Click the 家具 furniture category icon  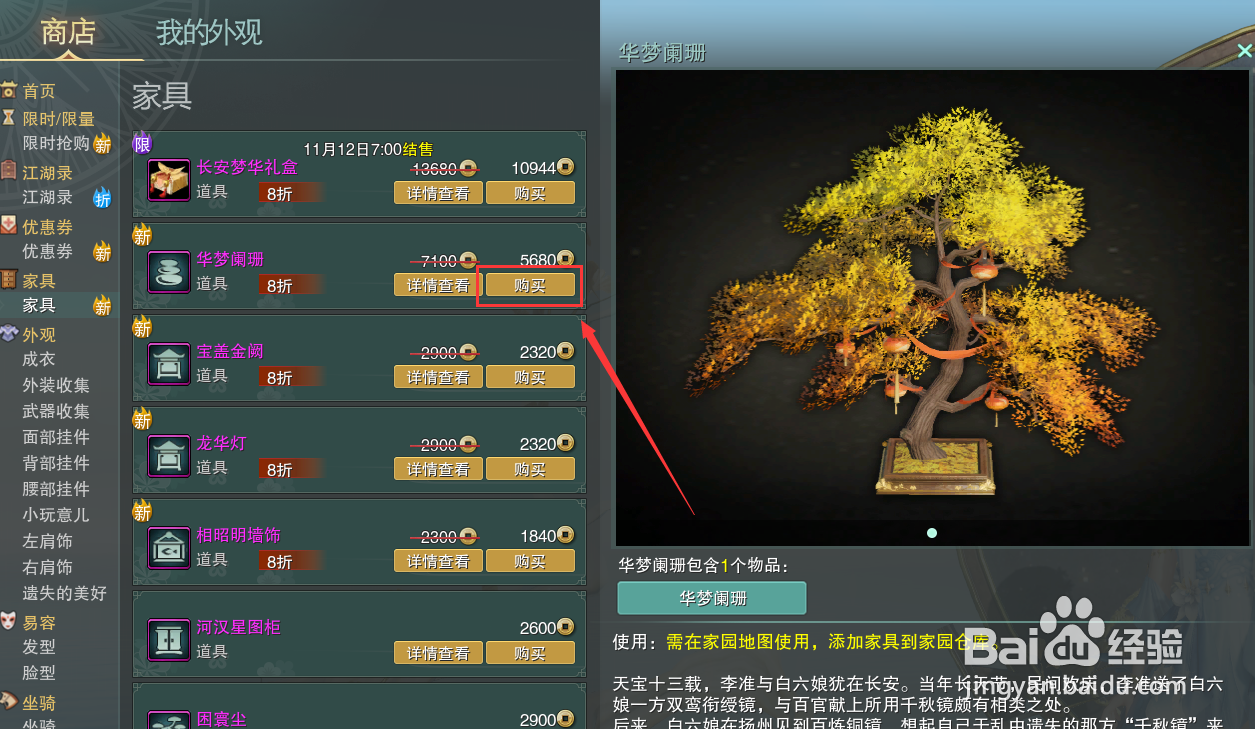11,280
